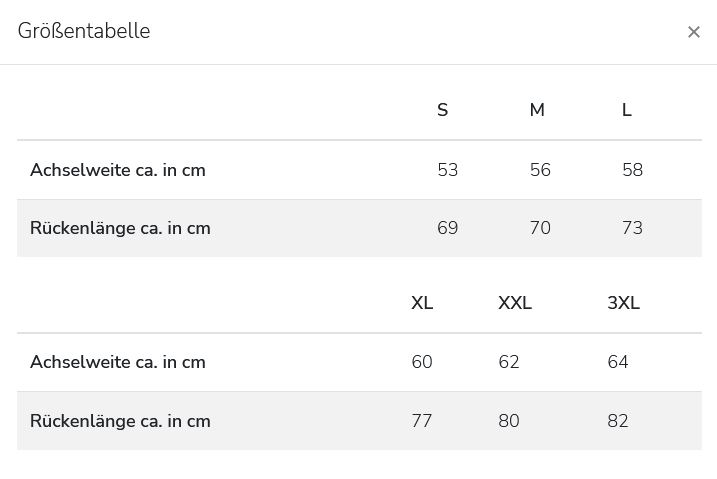This screenshot has width=717, height=479.
Task: Click Rückenlänge value 77 for size XL
Action: click(422, 421)
